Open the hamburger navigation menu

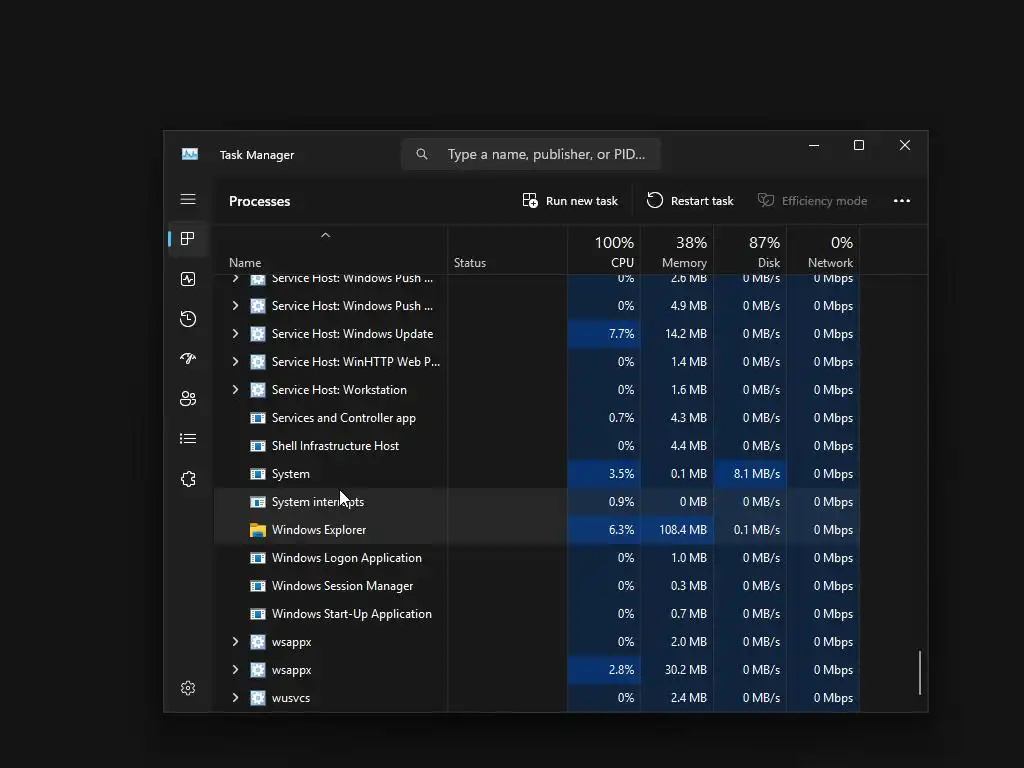[x=188, y=199]
